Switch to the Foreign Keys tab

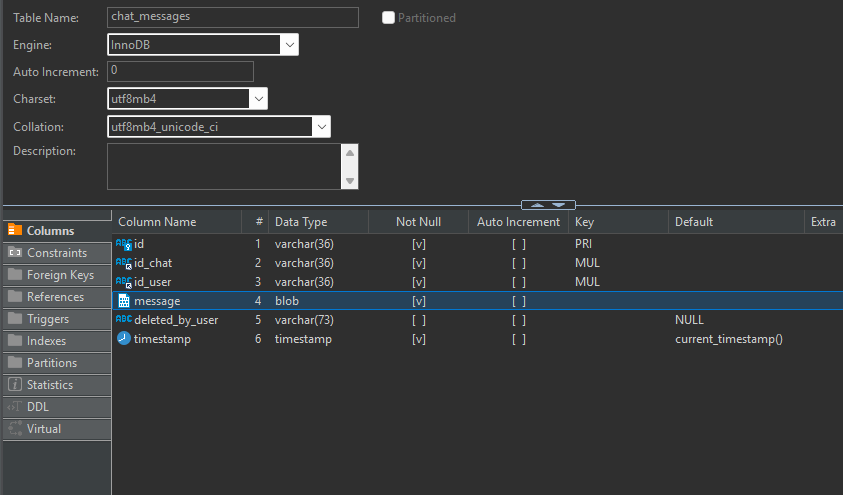pos(57,275)
